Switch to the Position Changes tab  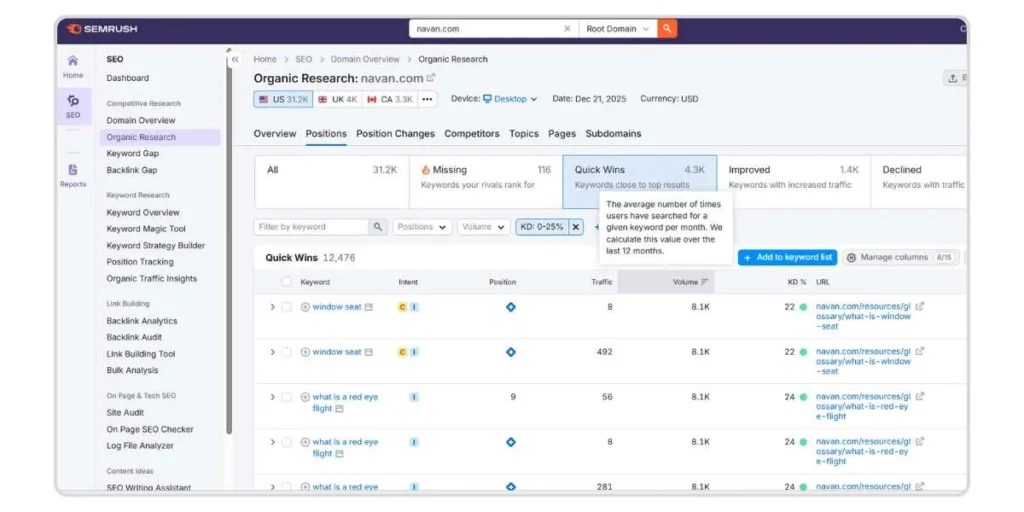pyautogui.click(x=395, y=134)
